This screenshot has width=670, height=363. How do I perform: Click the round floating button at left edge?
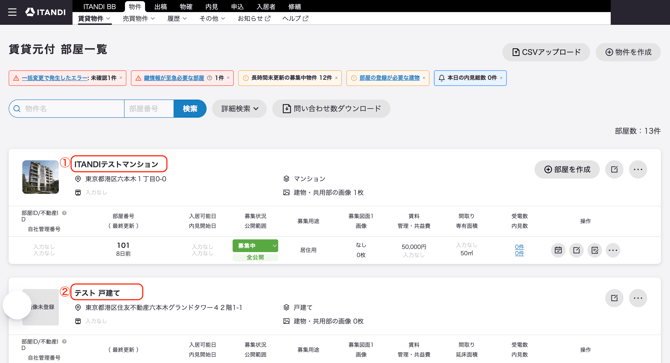coord(17,305)
